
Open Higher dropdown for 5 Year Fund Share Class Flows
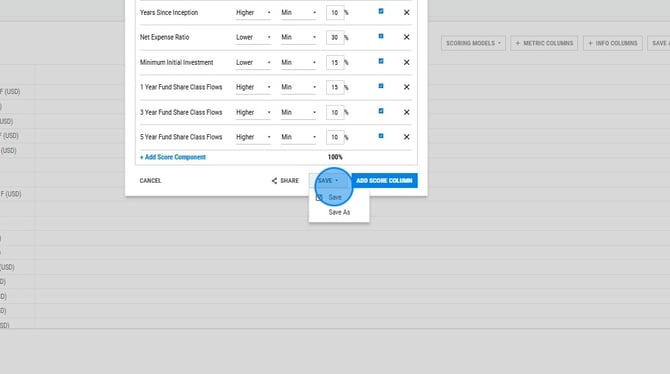pos(253,137)
